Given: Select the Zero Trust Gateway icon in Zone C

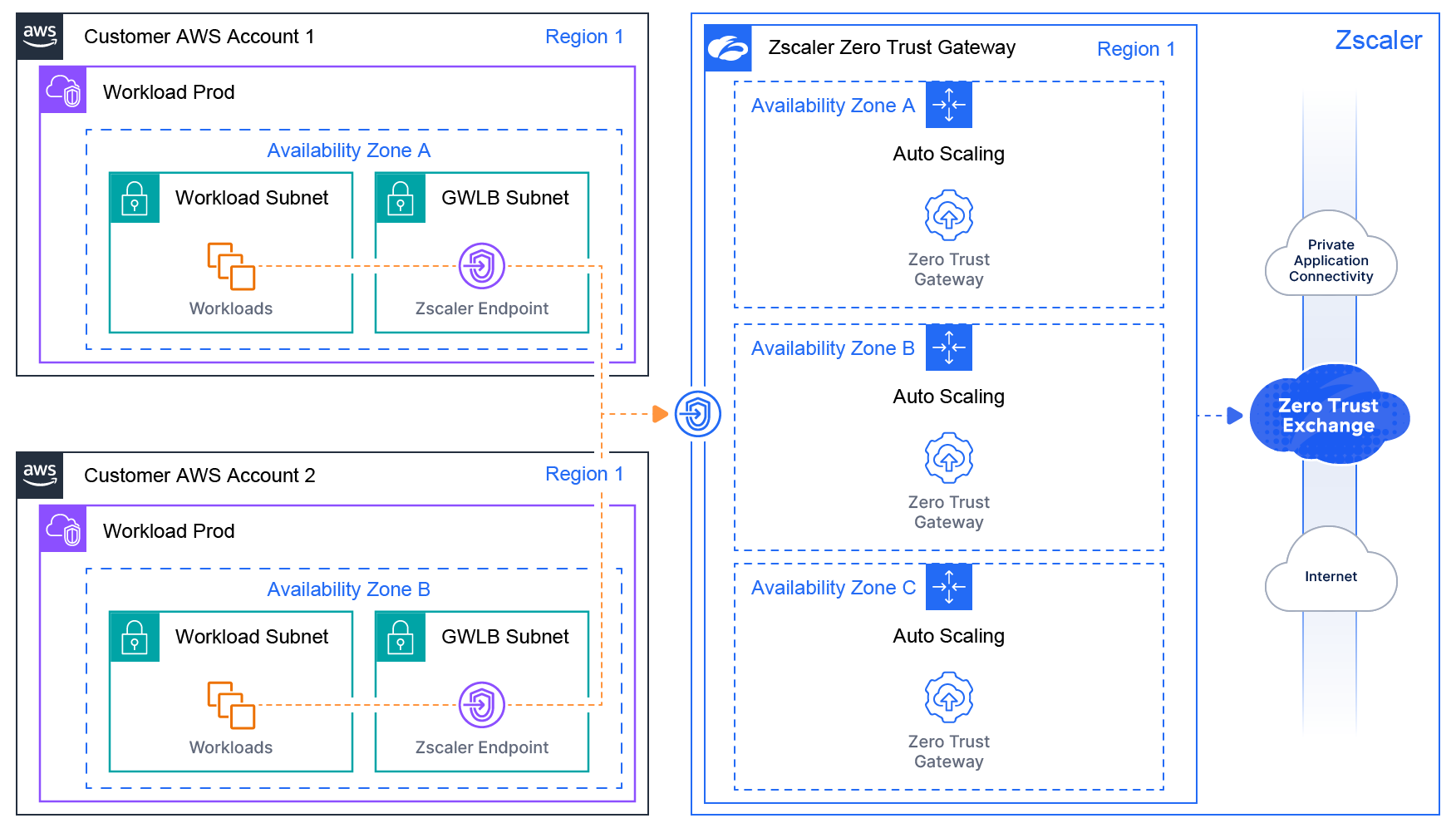Looking at the screenshot, I should click(949, 697).
